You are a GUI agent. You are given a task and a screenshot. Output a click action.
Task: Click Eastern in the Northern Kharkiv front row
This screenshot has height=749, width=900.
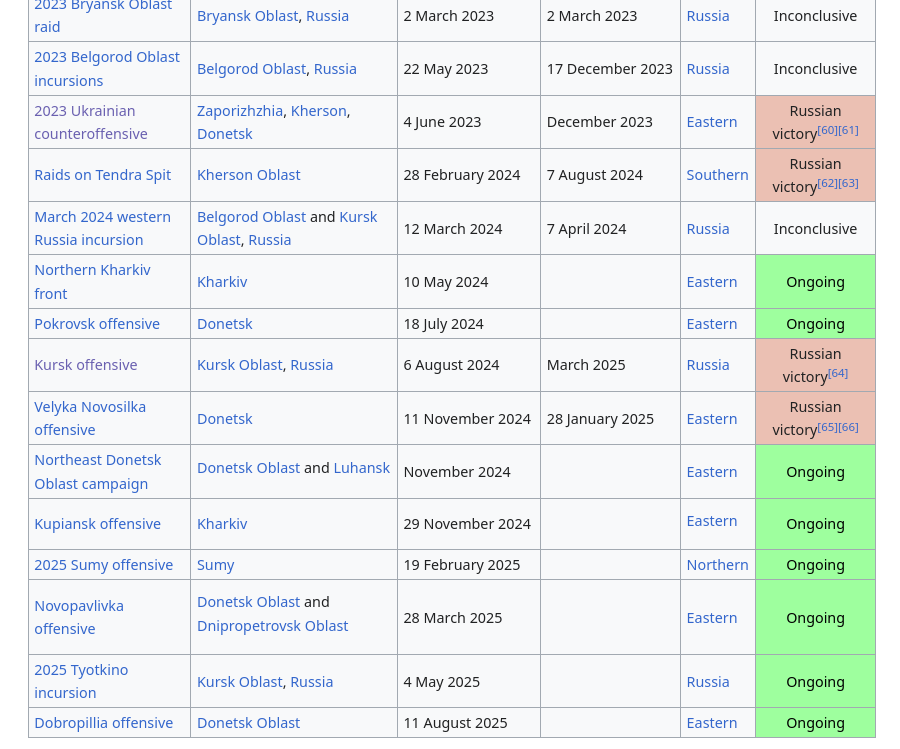click(712, 282)
